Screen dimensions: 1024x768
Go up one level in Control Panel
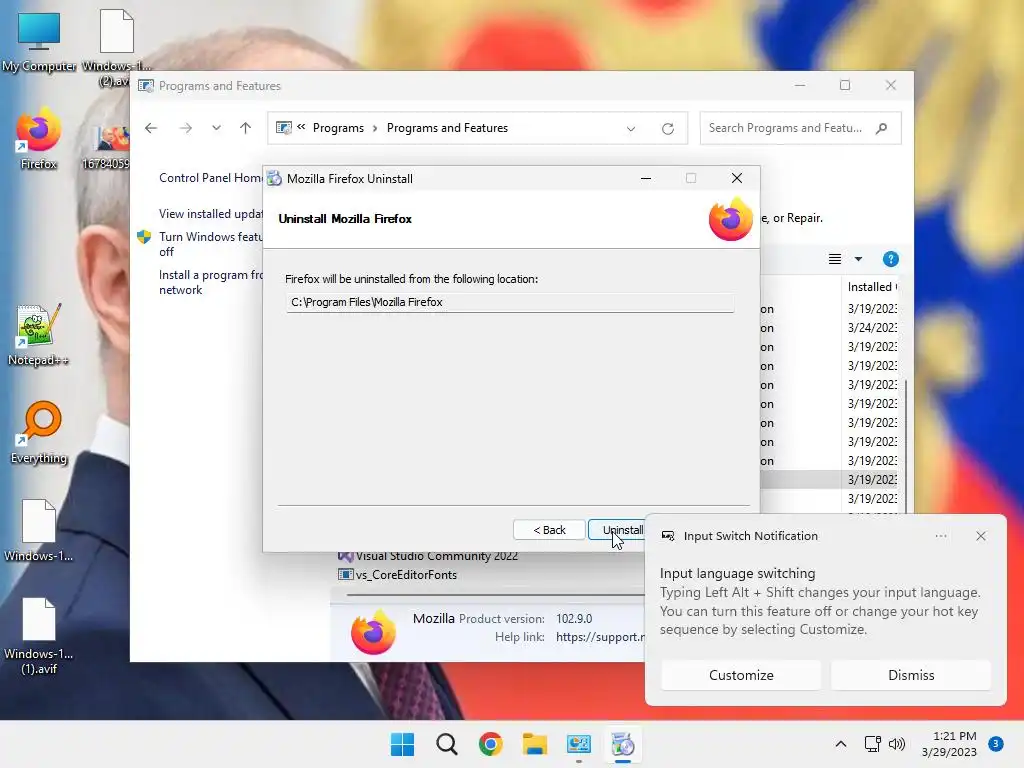(246, 128)
